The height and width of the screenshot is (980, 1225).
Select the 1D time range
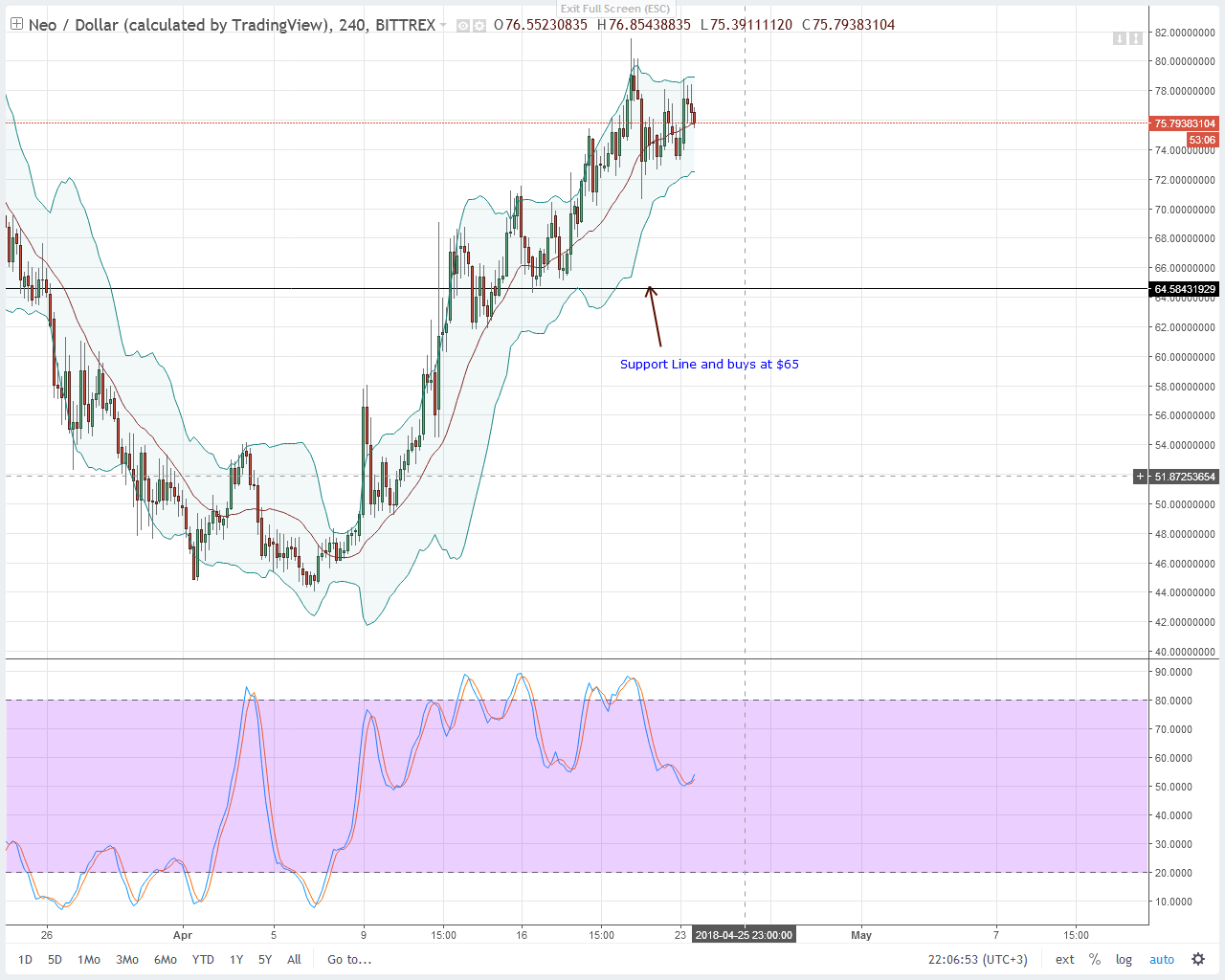(25, 959)
